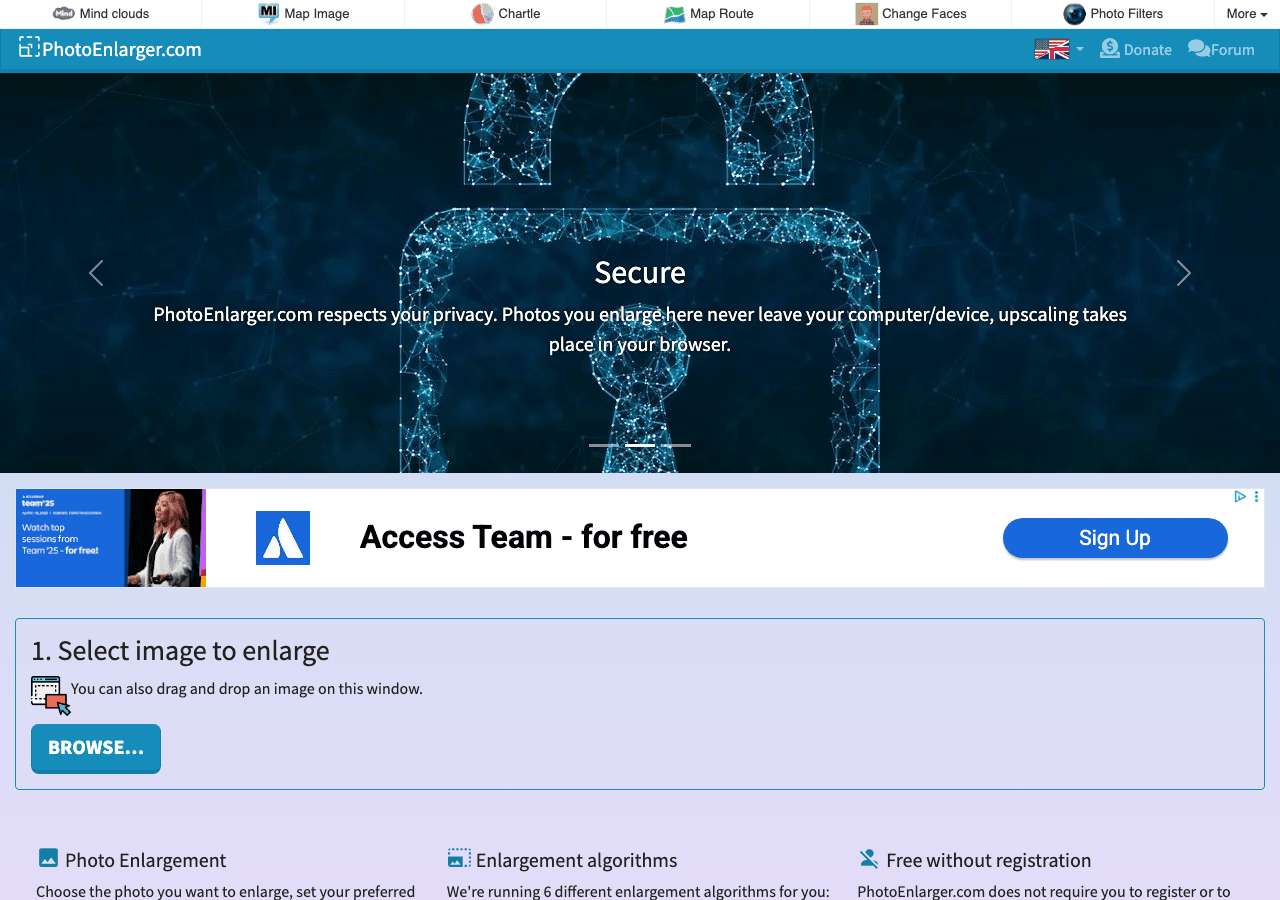Select the first carousel slide indicator

tap(604, 445)
